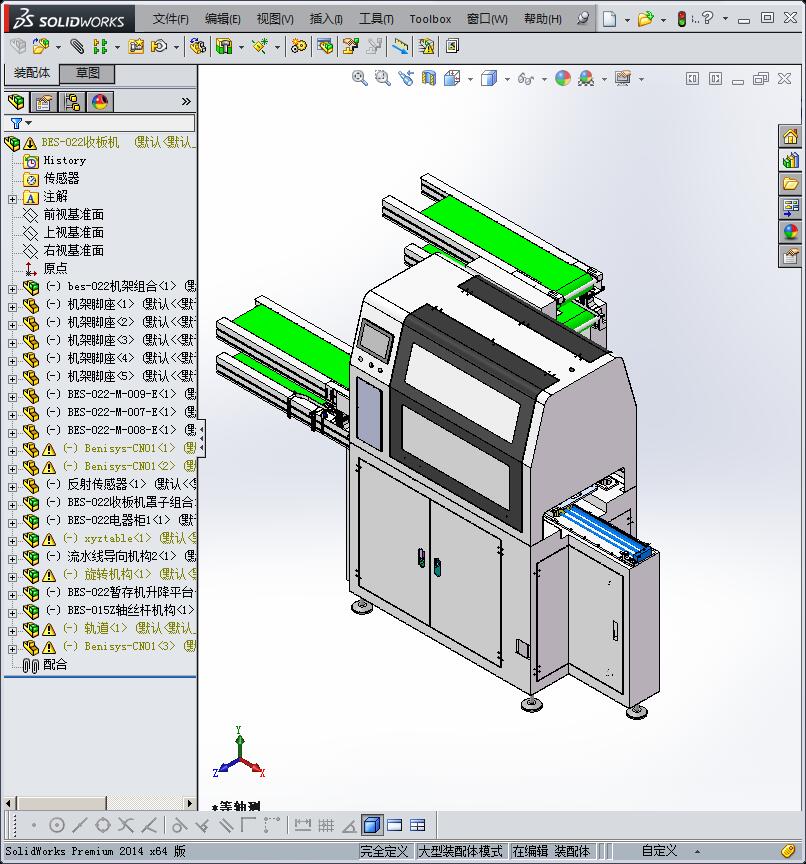Expand the bes-022机架组合<1> tree node
806x864 pixels.
coord(12,289)
